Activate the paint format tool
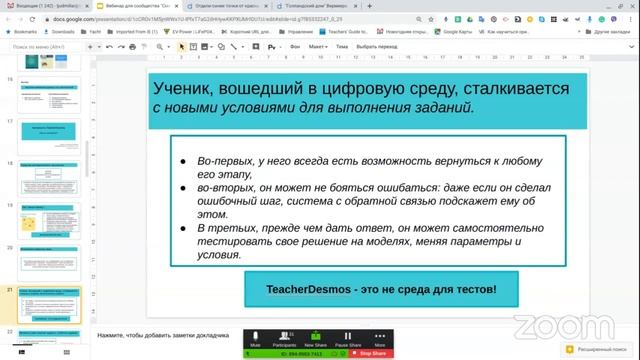The width and height of the screenshot is (640, 360). point(144,47)
